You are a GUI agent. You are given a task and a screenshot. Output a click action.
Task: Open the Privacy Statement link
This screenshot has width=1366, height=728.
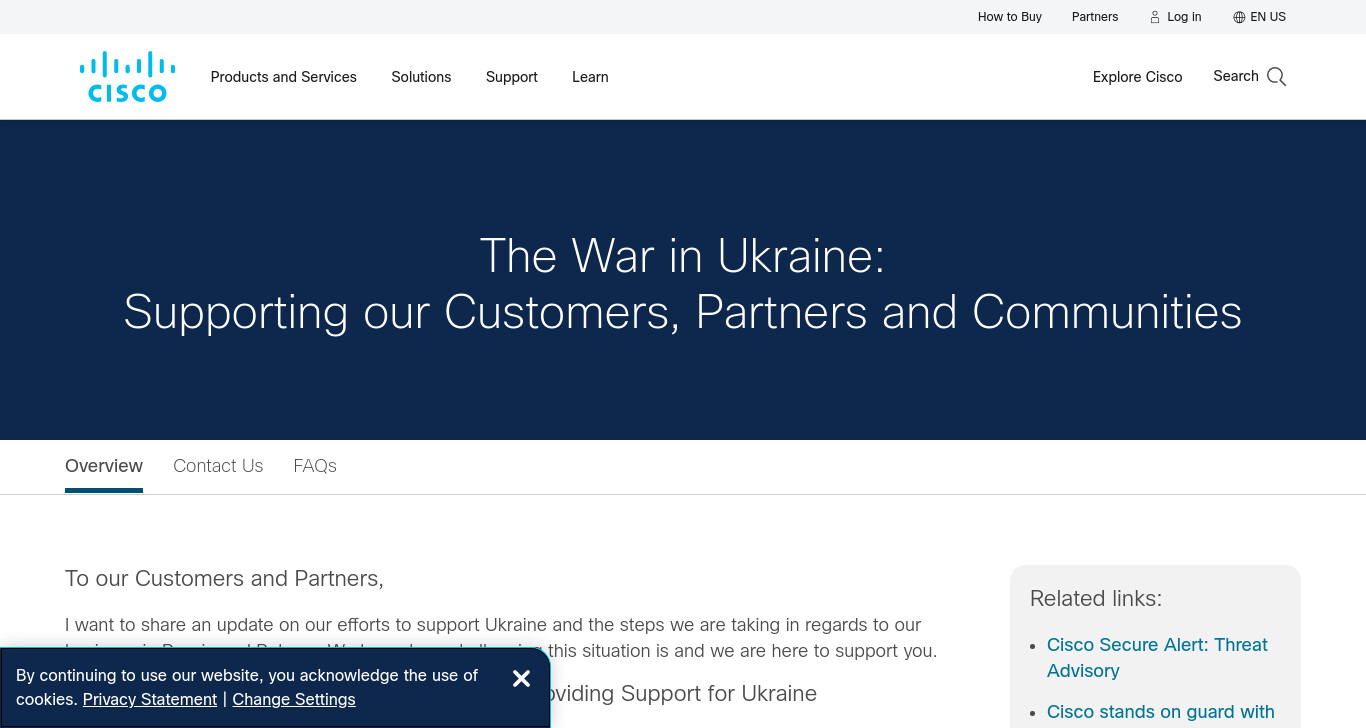pyautogui.click(x=150, y=699)
